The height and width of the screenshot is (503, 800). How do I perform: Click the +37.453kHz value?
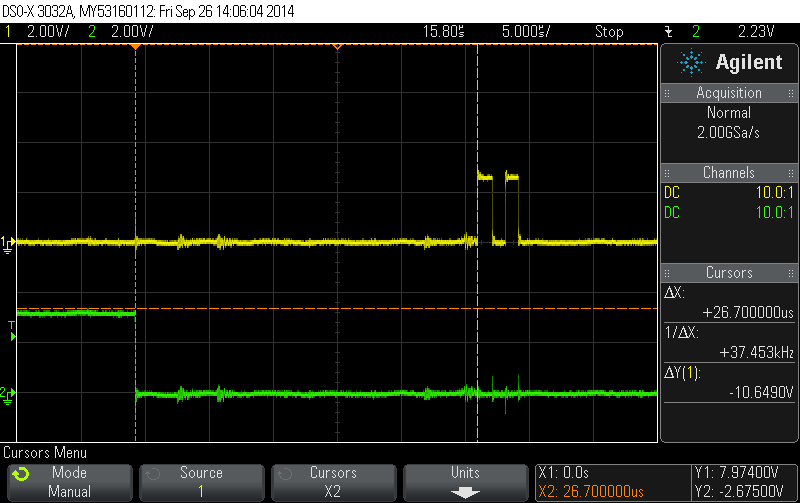[x=757, y=353]
